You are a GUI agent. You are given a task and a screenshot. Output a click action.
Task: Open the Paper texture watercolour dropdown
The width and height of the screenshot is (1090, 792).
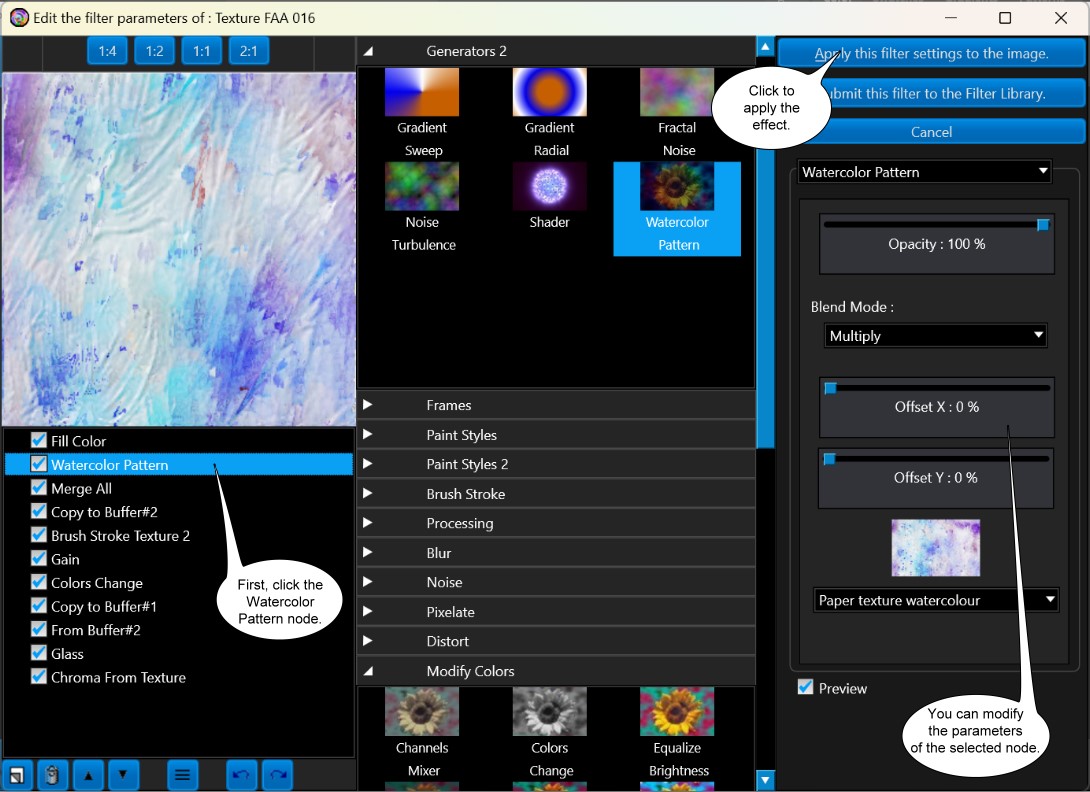coord(936,601)
